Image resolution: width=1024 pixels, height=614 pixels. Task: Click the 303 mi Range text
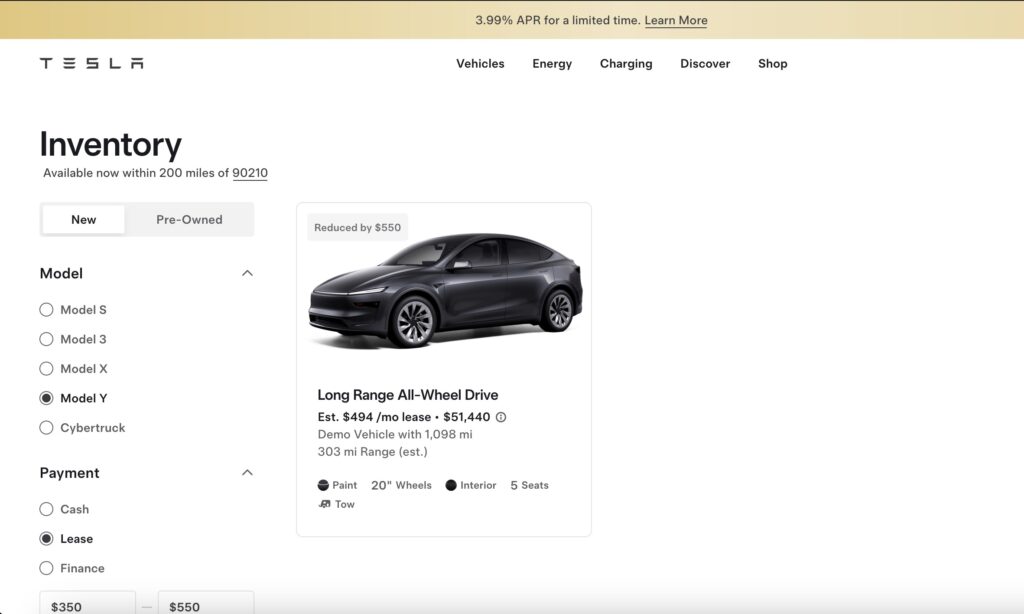tap(372, 451)
